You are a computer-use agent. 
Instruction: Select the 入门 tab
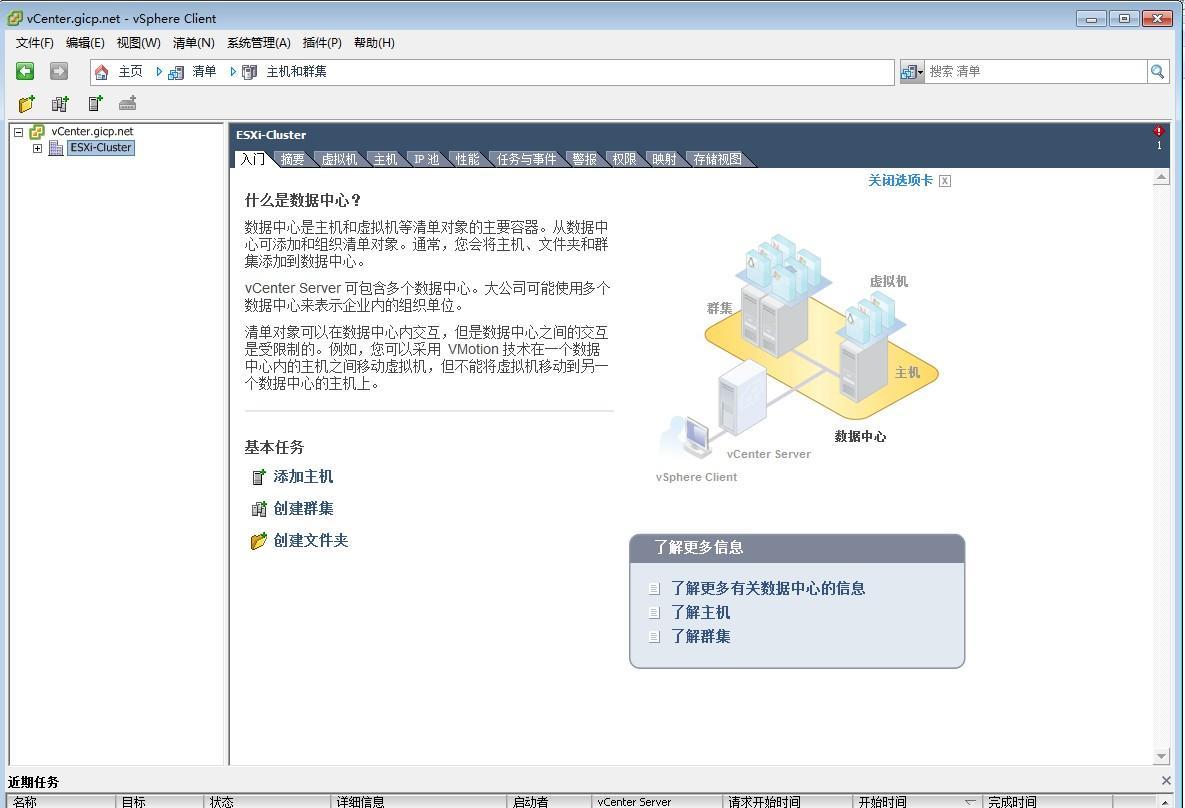tap(252, 159)
